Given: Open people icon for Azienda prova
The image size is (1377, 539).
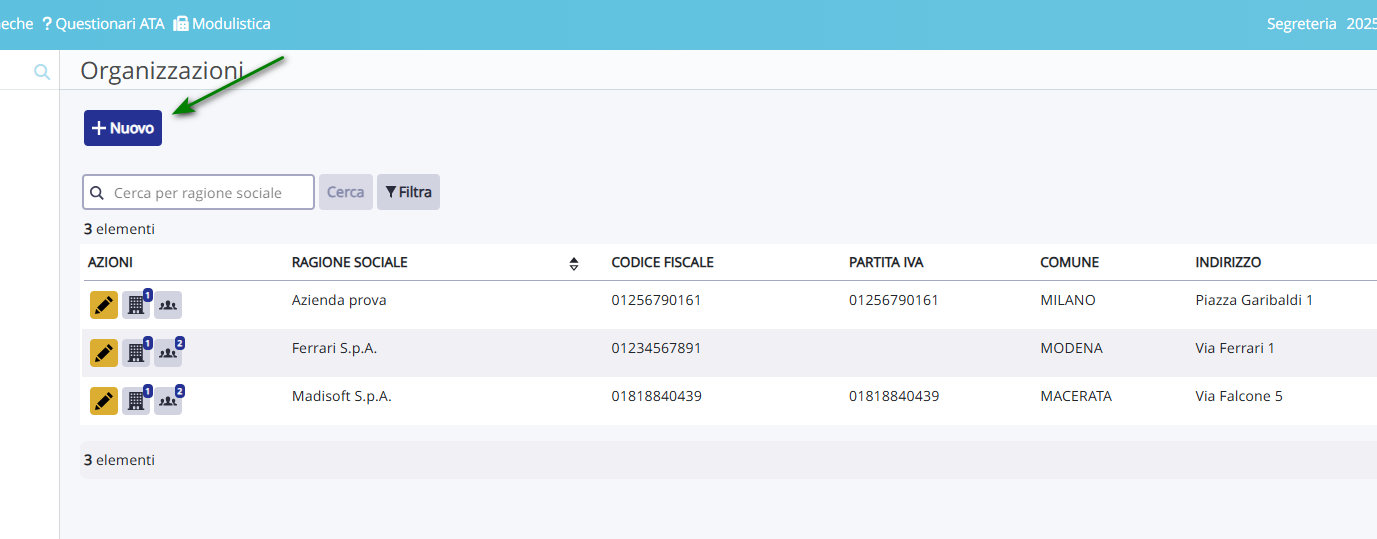Looking at the screenshot, I should pyautogui.click(x=168, y=305).
